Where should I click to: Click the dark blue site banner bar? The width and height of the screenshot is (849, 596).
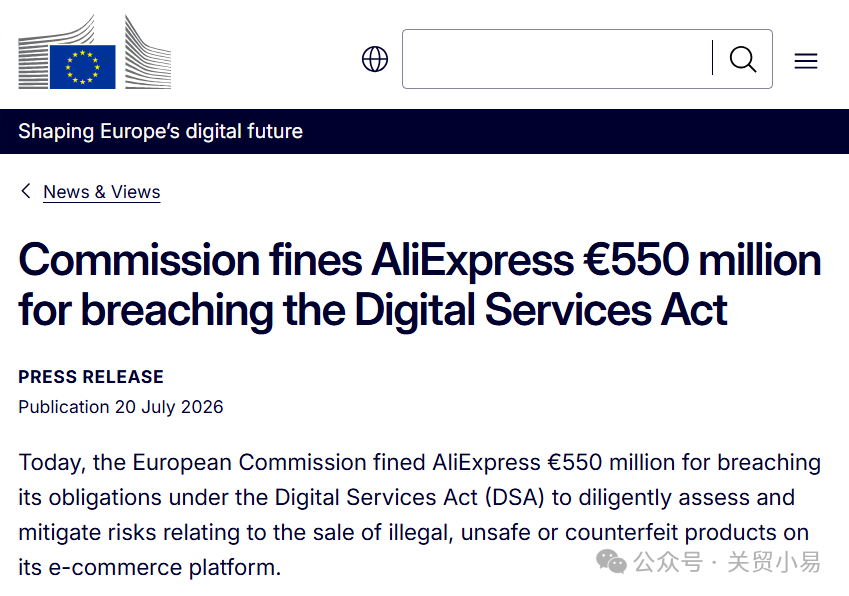click(x=424, y=131)
